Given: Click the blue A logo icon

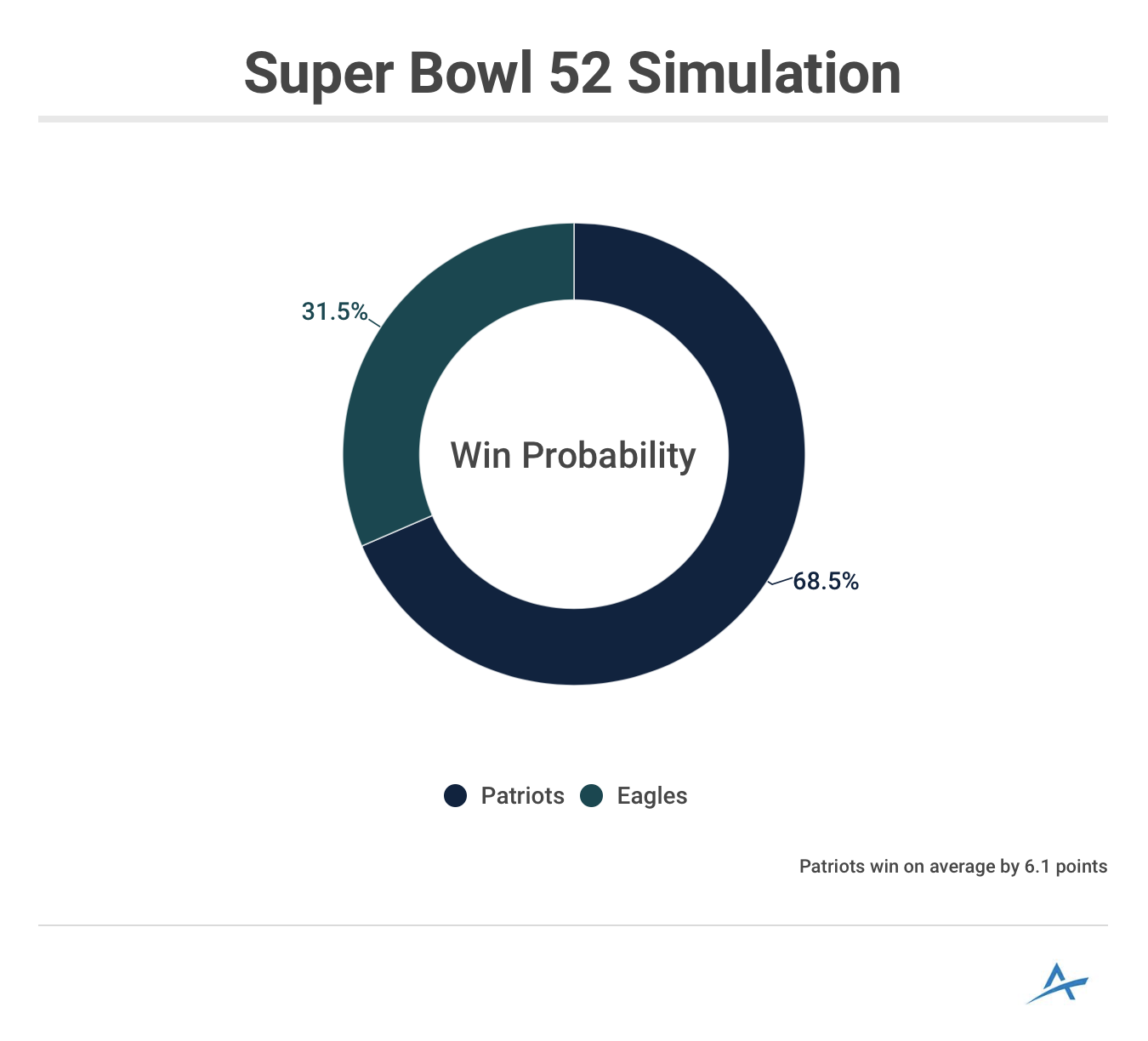Looking at the screenshot, I should 1057,984.
